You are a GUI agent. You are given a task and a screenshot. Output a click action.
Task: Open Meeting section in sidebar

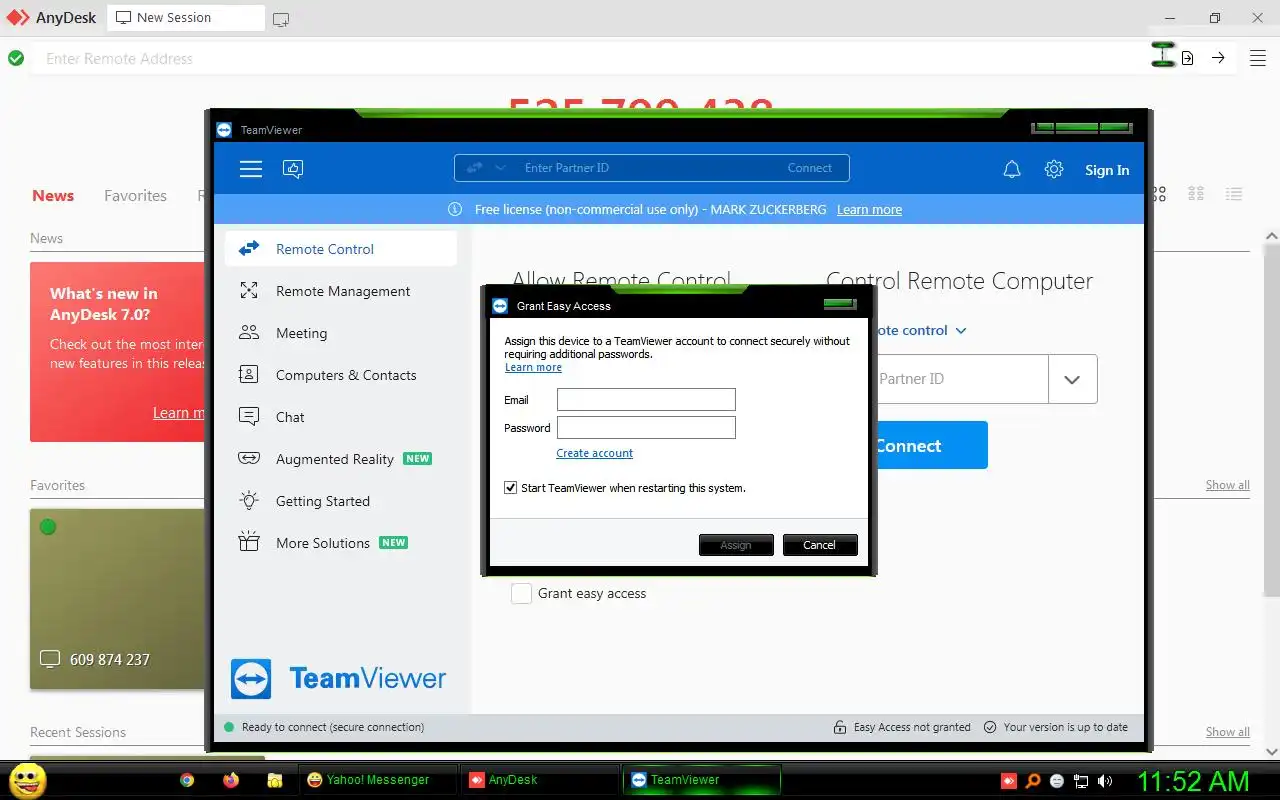tap(341, 333)
